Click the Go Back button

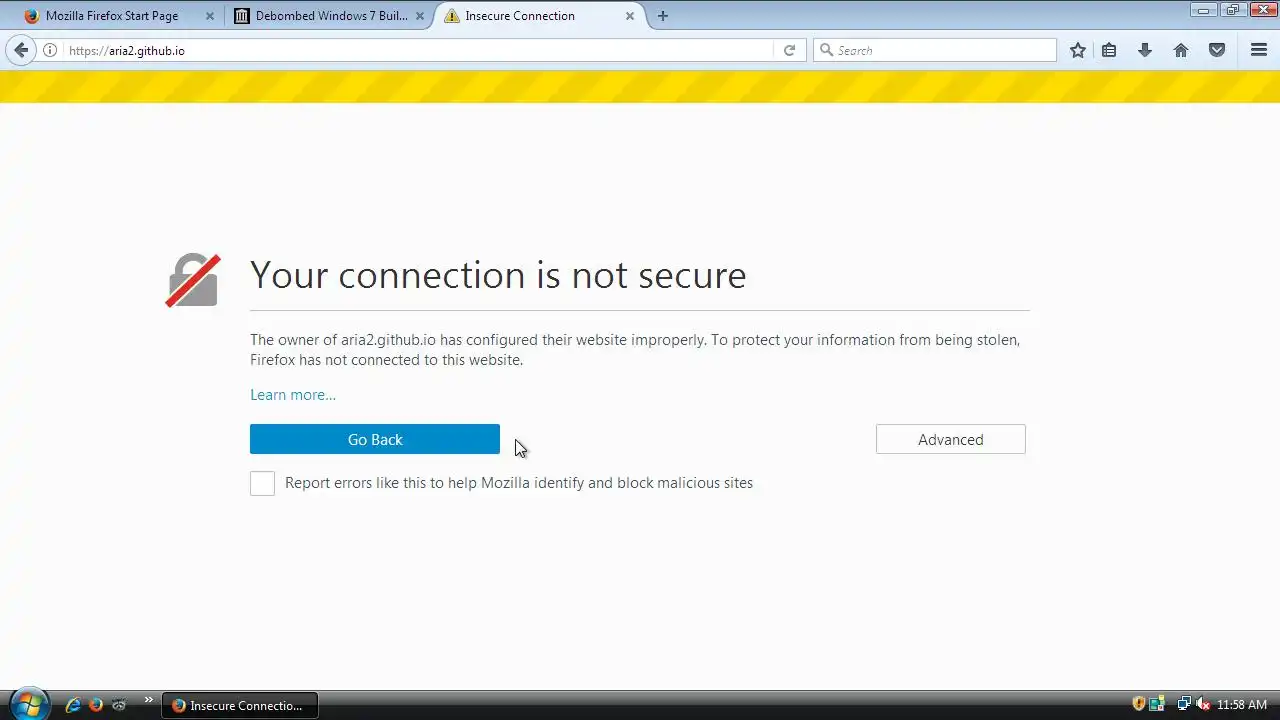pos(375,439)
